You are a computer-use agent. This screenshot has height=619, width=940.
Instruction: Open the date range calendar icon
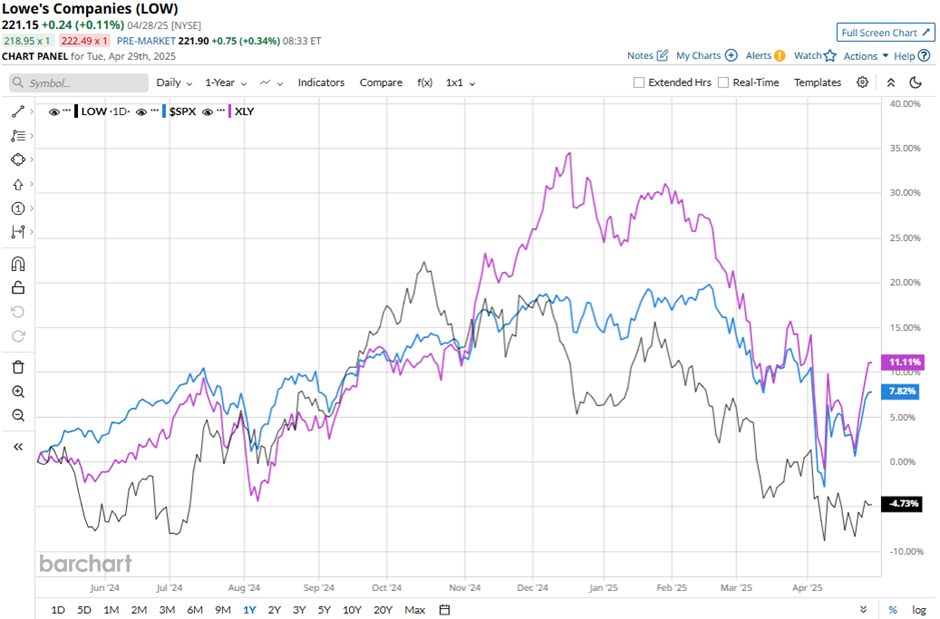444,609
